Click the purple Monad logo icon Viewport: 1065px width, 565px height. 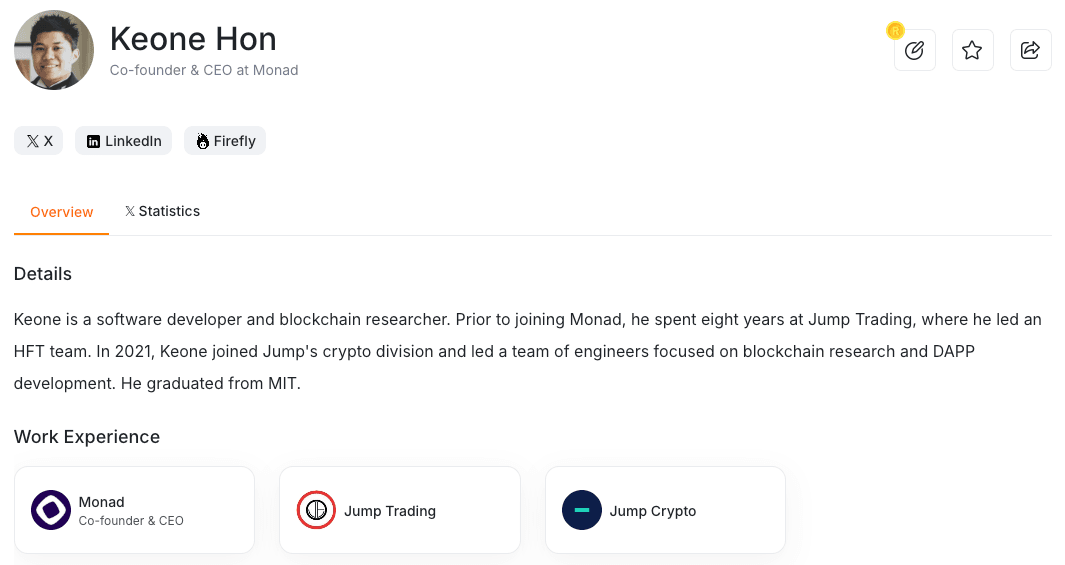(51, 510)
